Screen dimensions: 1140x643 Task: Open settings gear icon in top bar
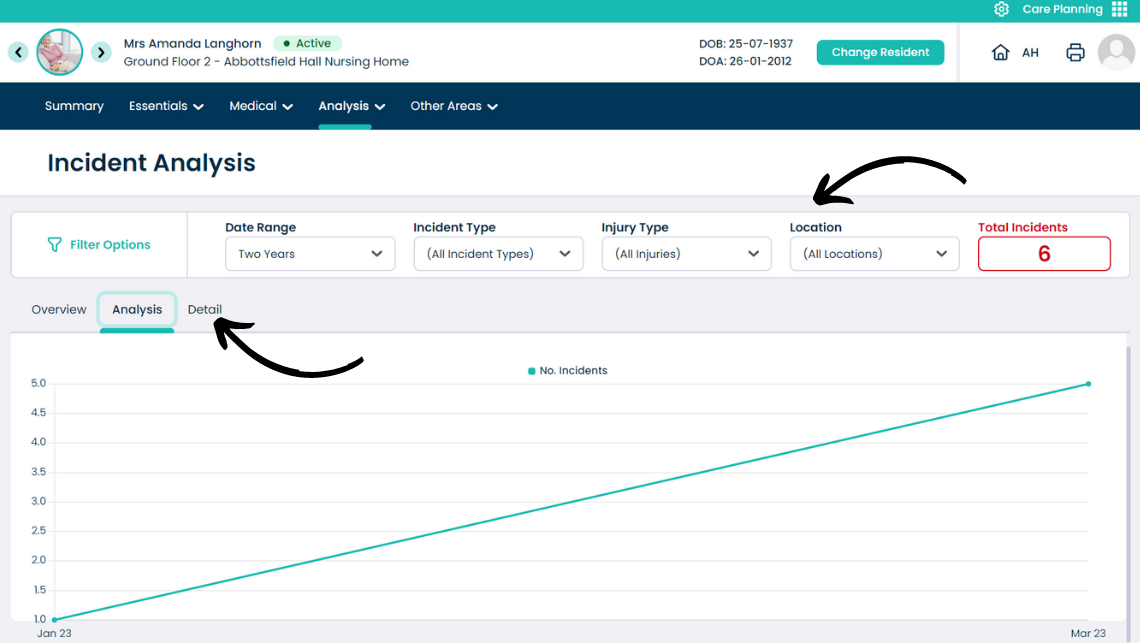(x=1001, y=9)
